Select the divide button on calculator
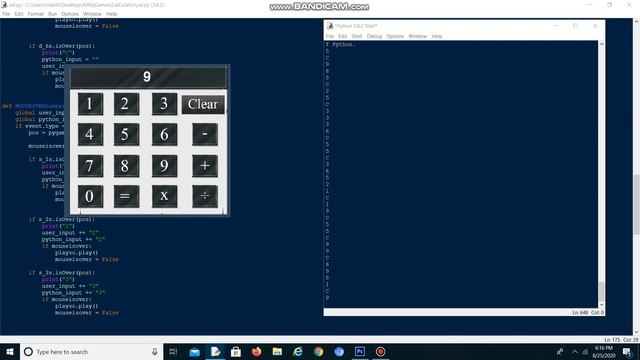Screen dimensions: 640x360 click(205, 196)
